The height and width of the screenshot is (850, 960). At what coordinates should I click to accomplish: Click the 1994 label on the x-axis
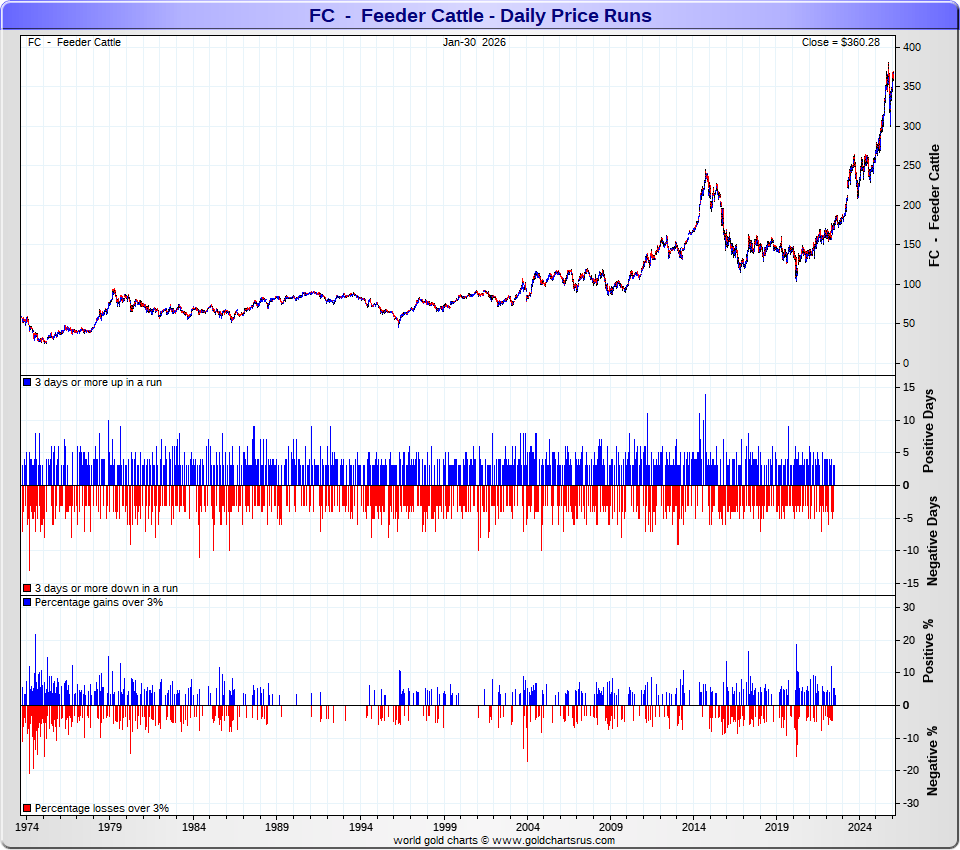(x=361, y=827)
